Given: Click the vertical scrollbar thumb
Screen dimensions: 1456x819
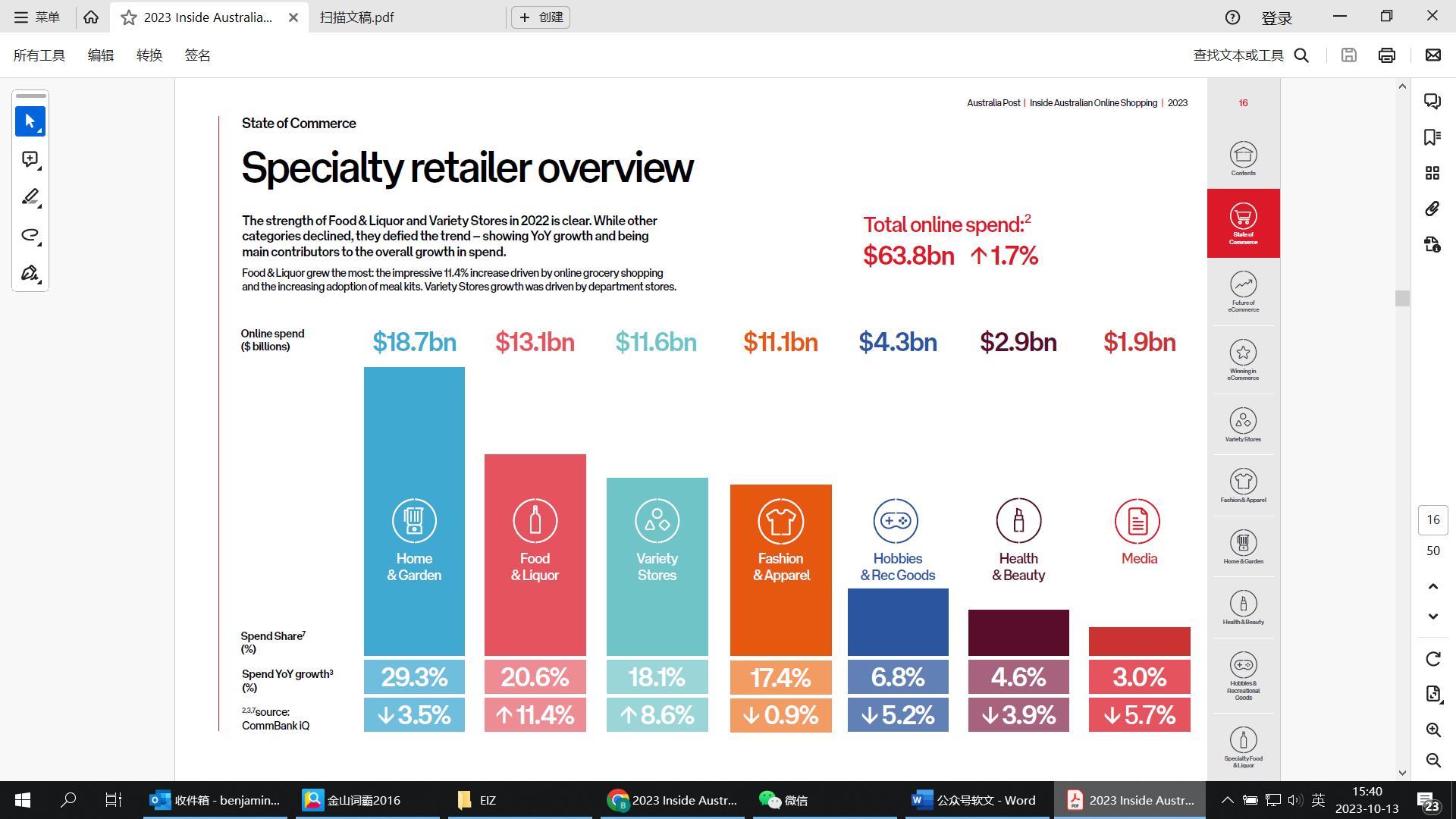Looking at the screenshot, I should [x=1402, y=298].
